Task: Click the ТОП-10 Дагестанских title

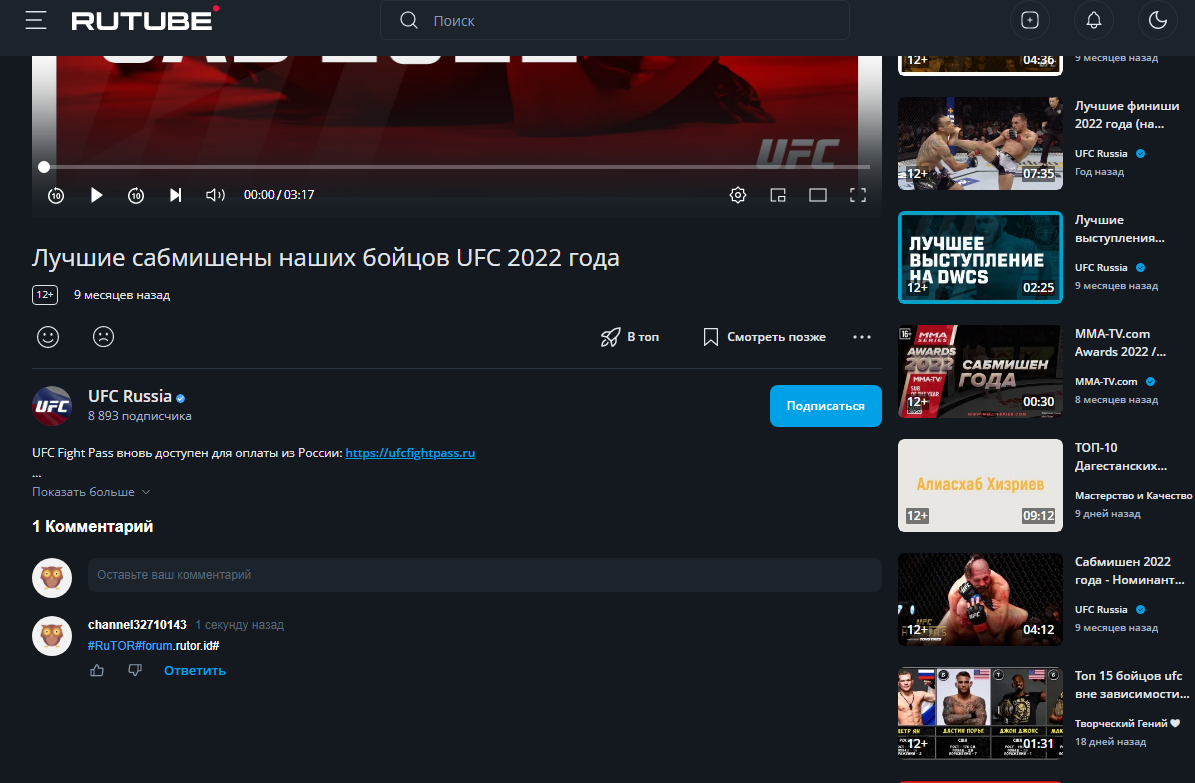Action: (1121, 457)
